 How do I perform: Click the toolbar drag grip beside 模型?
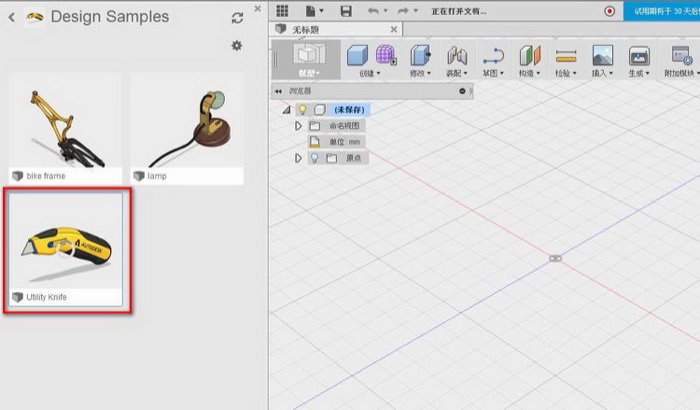click(x=275, y=59)
